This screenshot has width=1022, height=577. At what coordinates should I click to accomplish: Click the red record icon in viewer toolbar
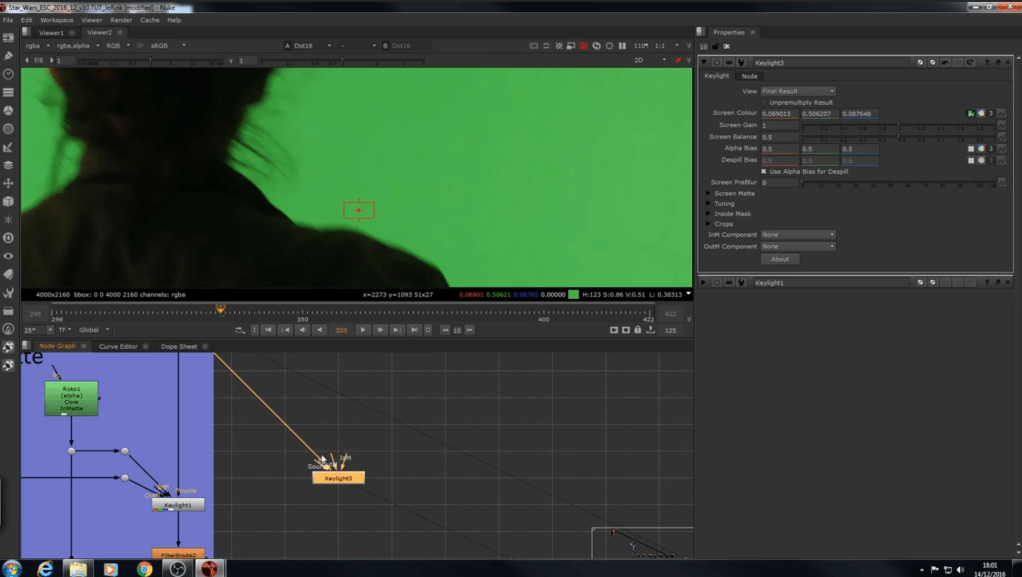(584, 46)
